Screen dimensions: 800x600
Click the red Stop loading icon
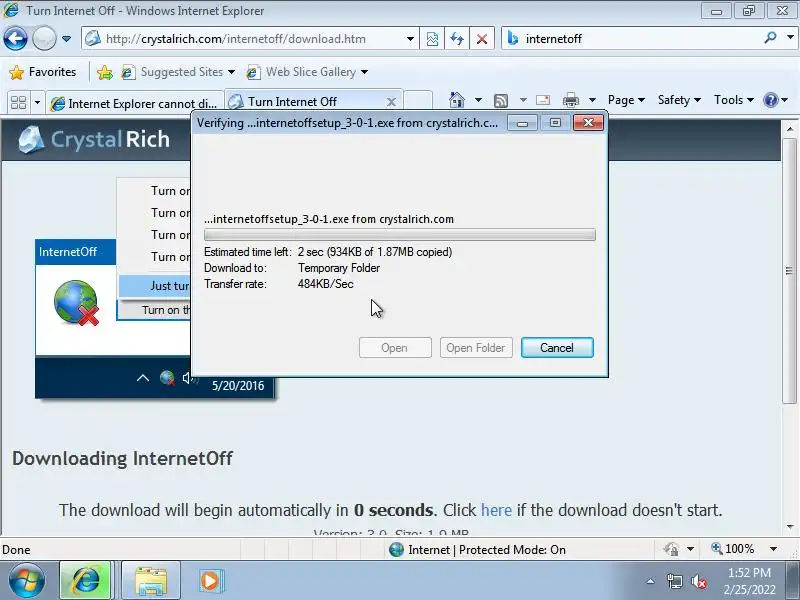click(482, 39)
